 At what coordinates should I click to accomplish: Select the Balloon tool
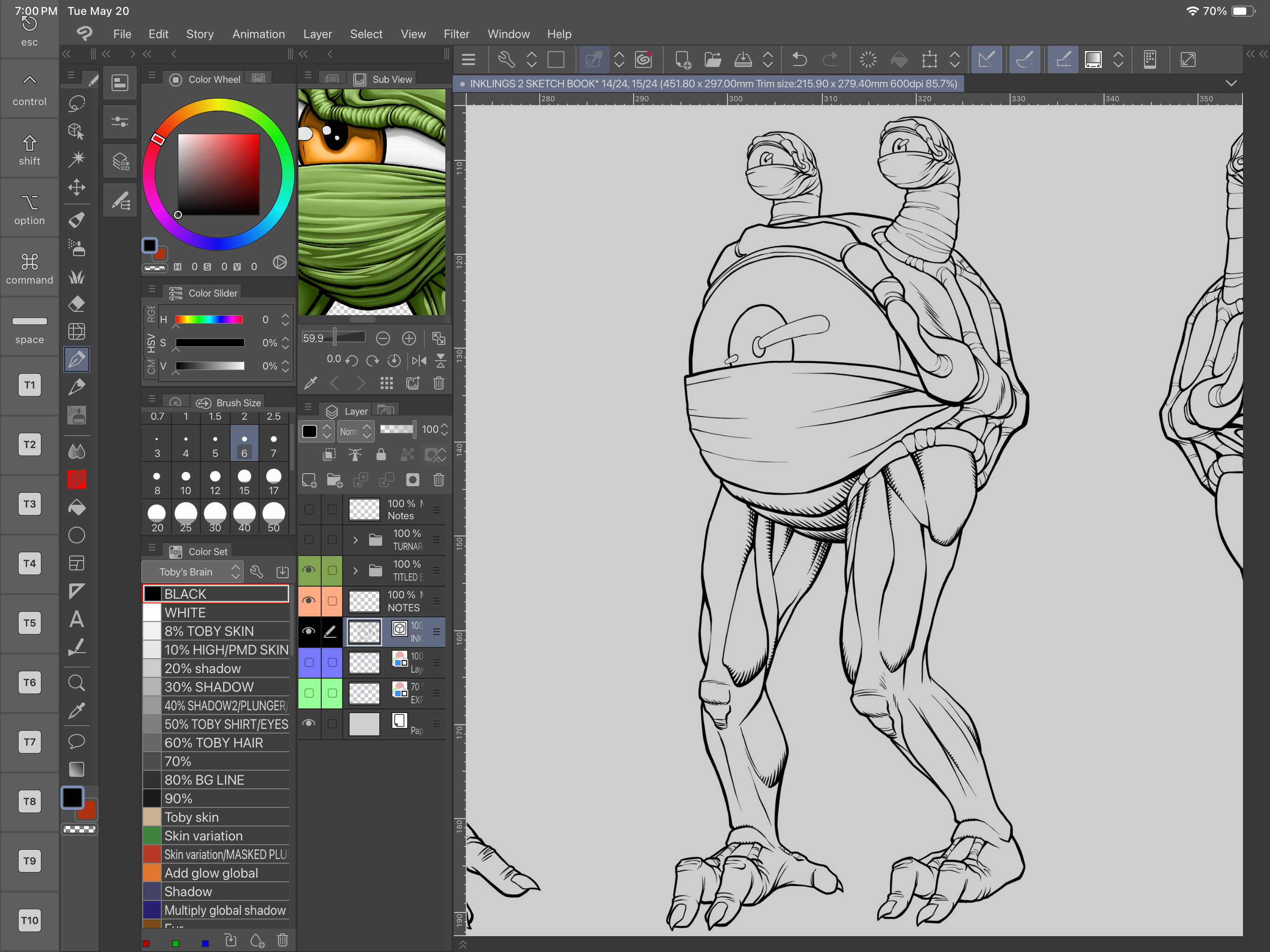pos(76,741)
